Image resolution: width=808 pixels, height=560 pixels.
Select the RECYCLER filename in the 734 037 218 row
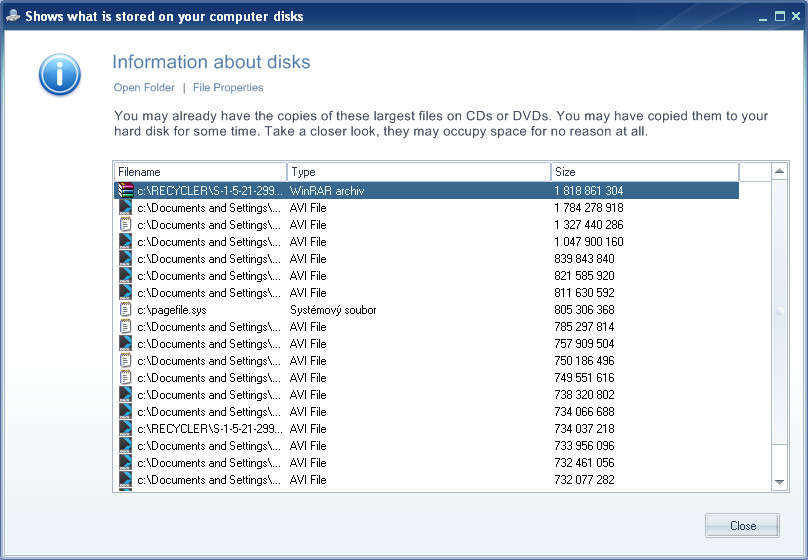pyautogui.click(x=210, y=429)
